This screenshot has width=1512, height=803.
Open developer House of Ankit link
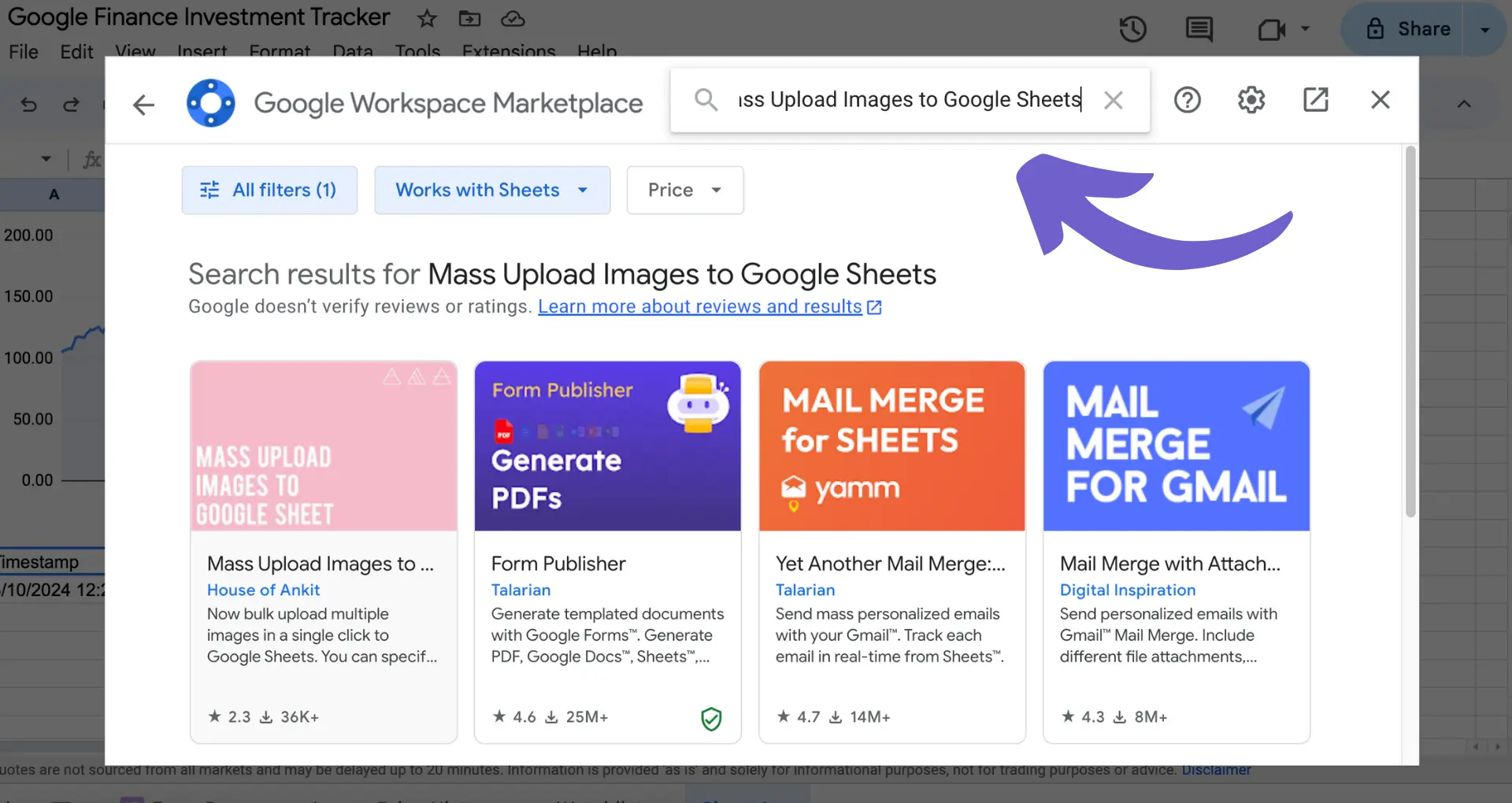[263, 590]
